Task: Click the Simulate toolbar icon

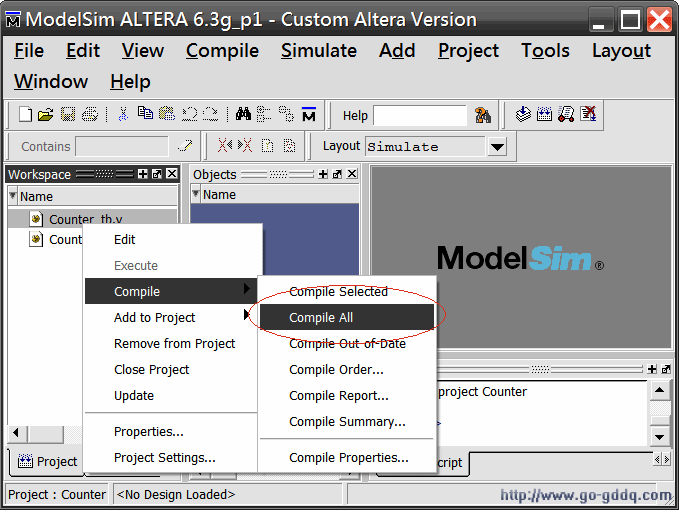Action: [x=566, y=114]
